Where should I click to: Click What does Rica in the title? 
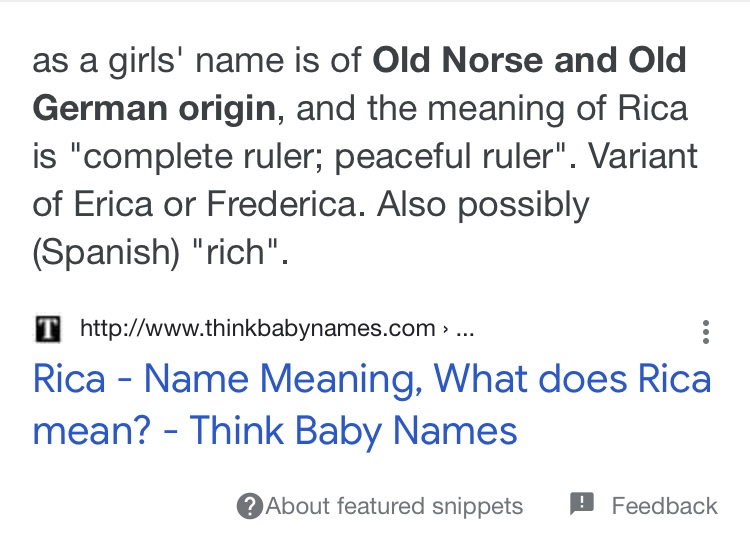[572, 379]
